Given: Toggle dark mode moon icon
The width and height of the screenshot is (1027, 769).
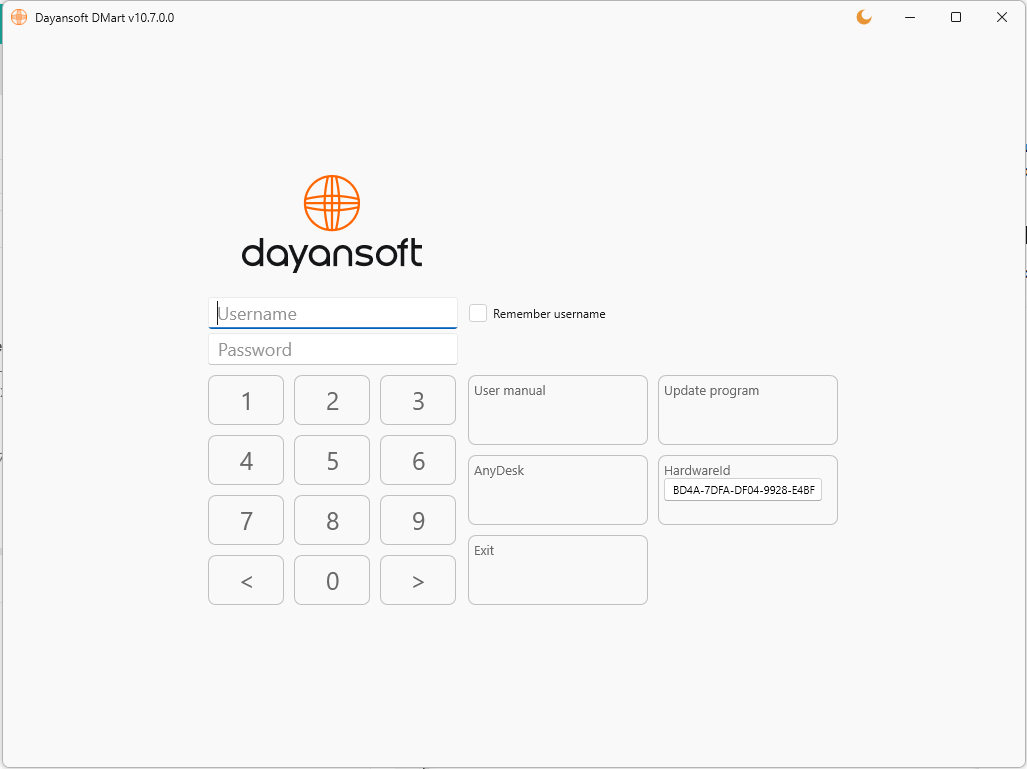Looking at the screenshot, I should [864, 17].
